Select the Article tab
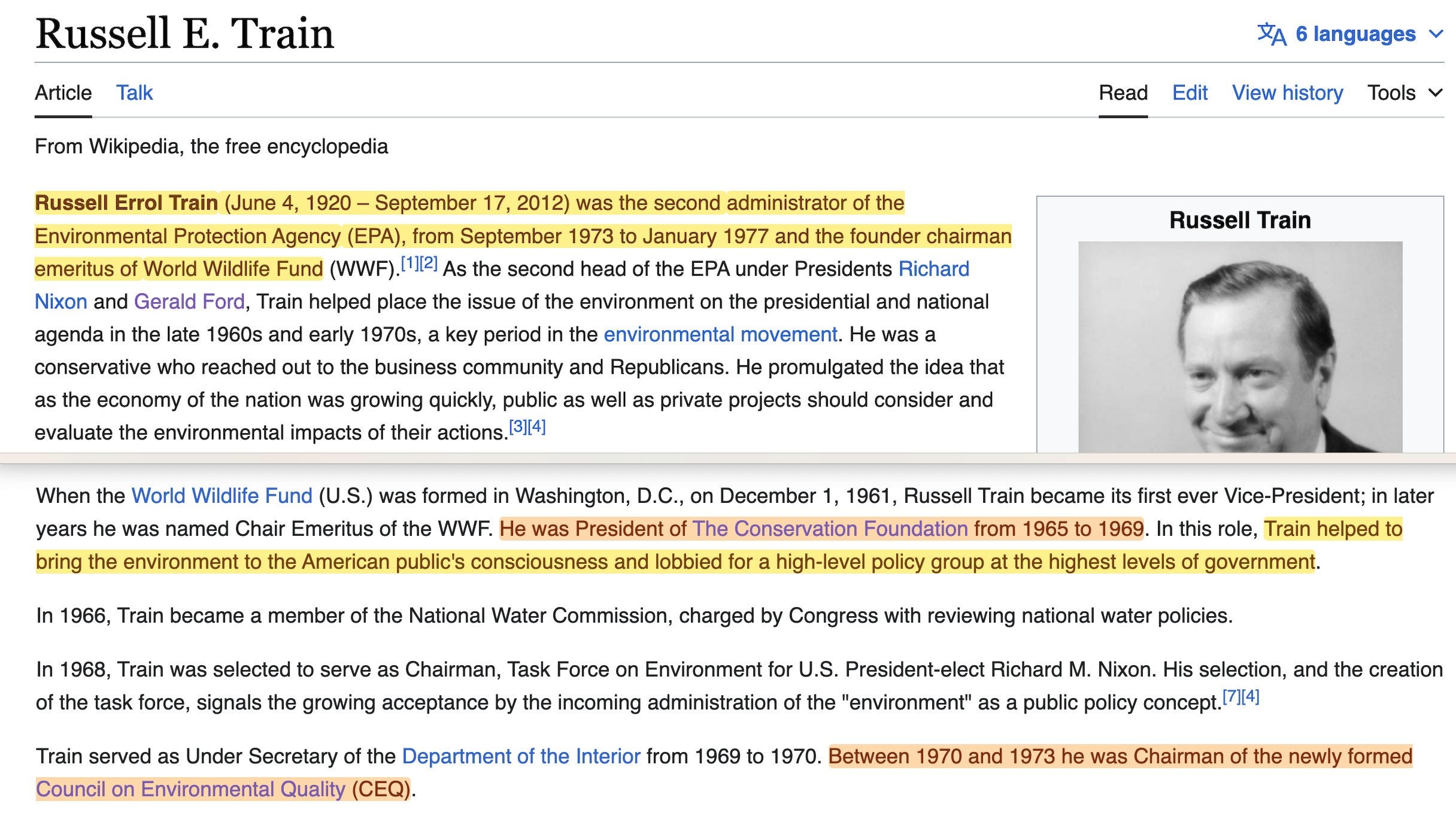The image size is (1456, 831). [63, 93]
